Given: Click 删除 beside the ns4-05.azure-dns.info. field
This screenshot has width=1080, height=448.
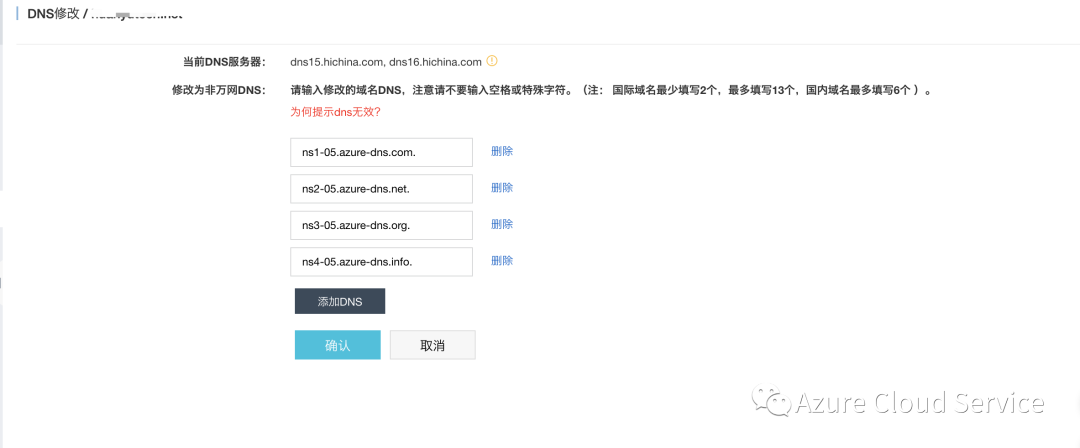Looking at the screenshot, I should (502, 261).
